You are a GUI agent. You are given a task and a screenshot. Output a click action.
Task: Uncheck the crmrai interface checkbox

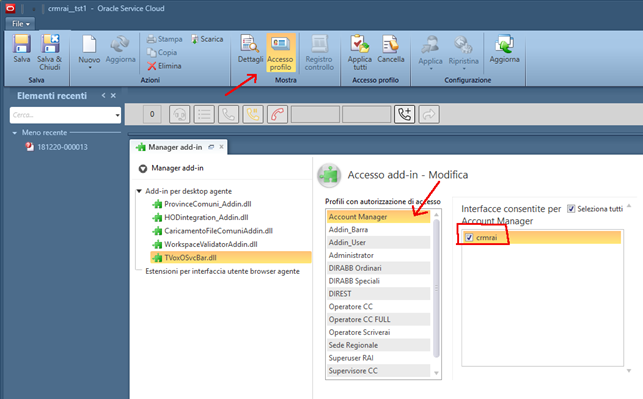click(x=469, y=237)
